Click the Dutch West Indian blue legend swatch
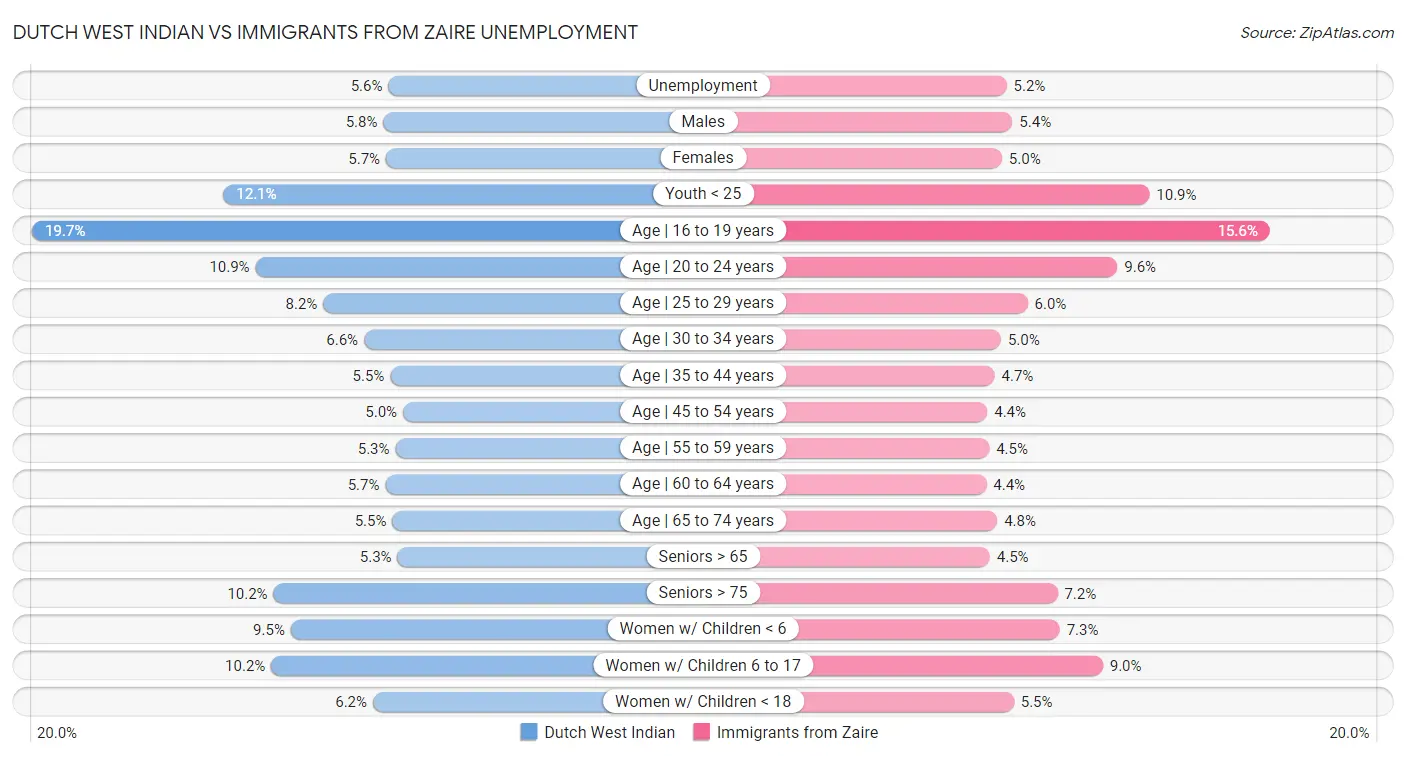This screenshot has width=1406, height=757. pyautogui.click(x=529, y=732)
